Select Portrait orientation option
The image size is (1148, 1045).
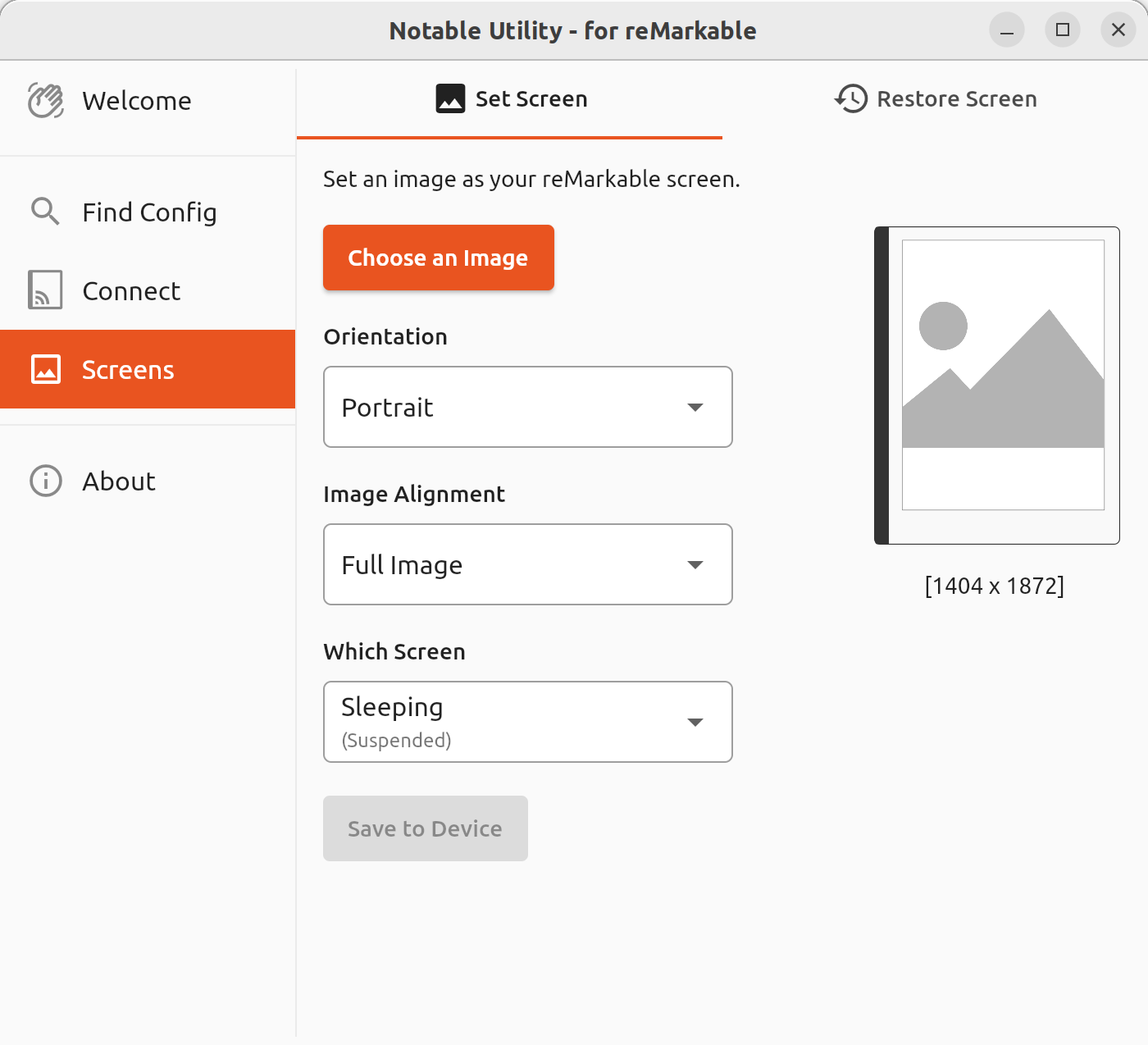click(528, 407)
